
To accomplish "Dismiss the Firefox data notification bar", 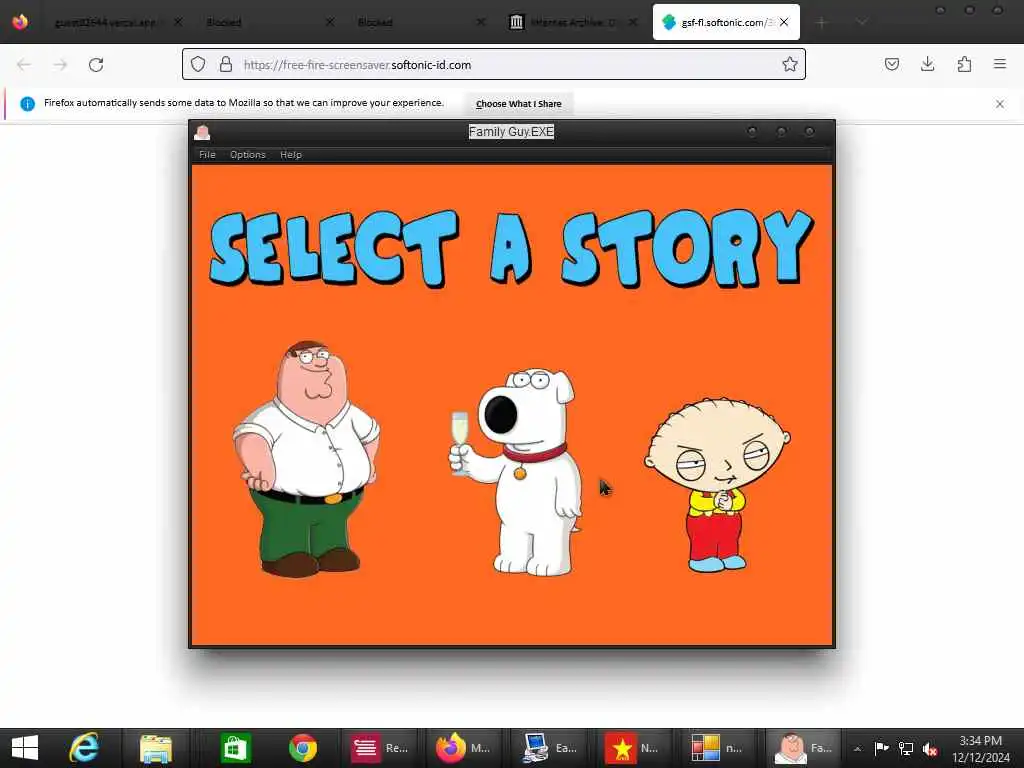I will (x=1000, y=104).
